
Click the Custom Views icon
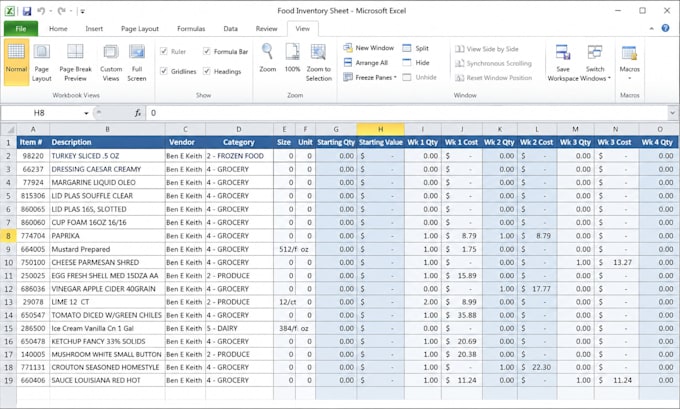[x=111, y=52]
